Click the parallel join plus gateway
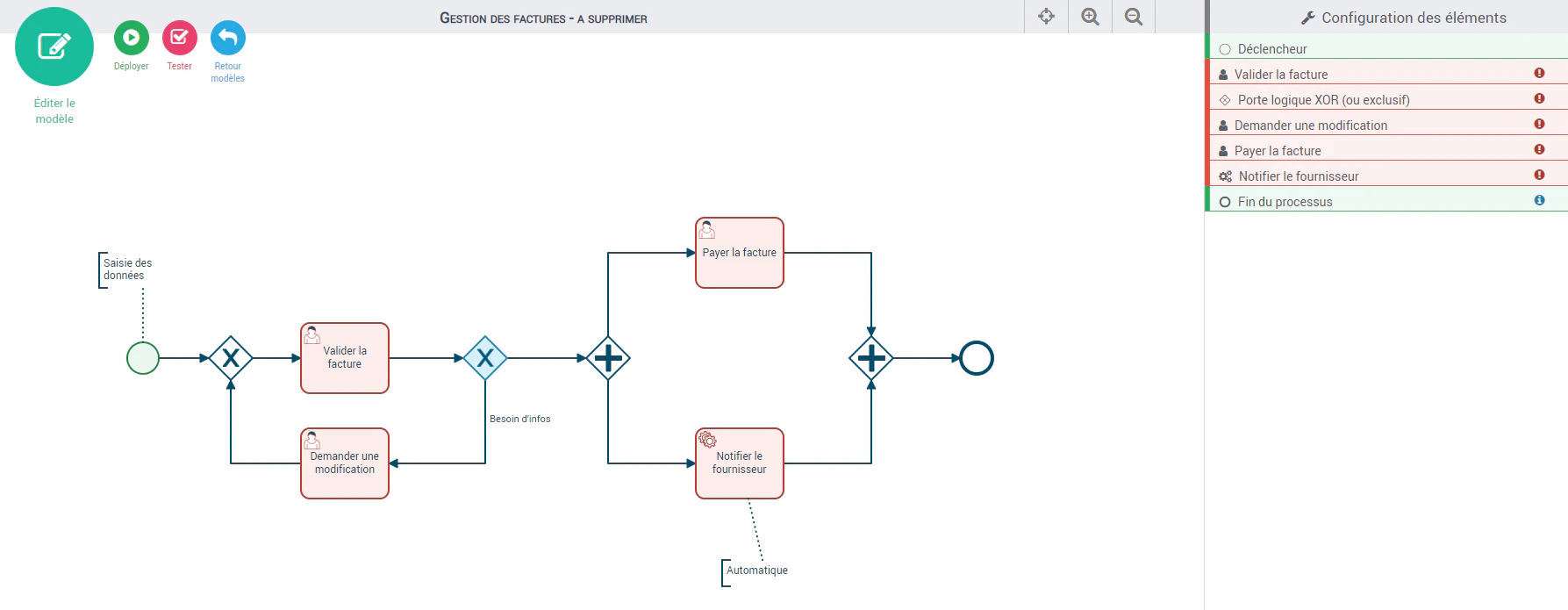Screen dimensions: 1568x610 871,358
